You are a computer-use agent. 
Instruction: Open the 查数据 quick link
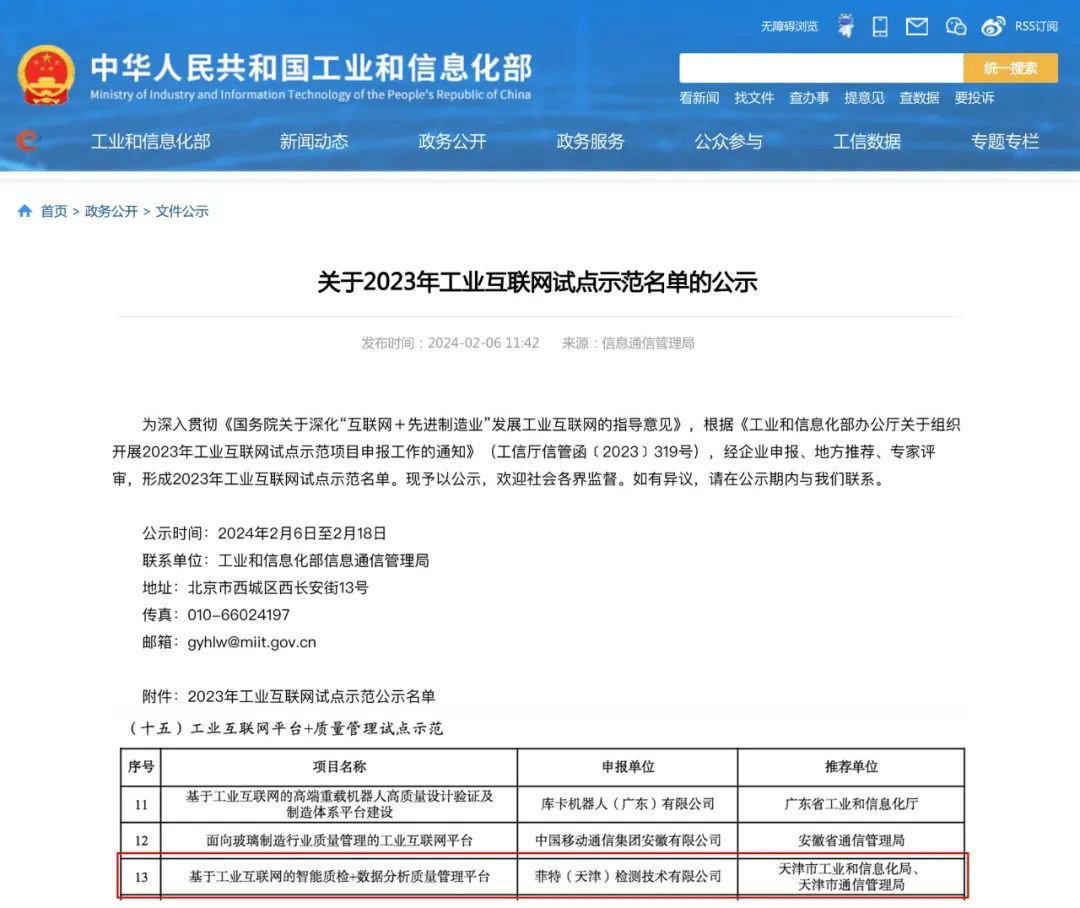point(920,98)
